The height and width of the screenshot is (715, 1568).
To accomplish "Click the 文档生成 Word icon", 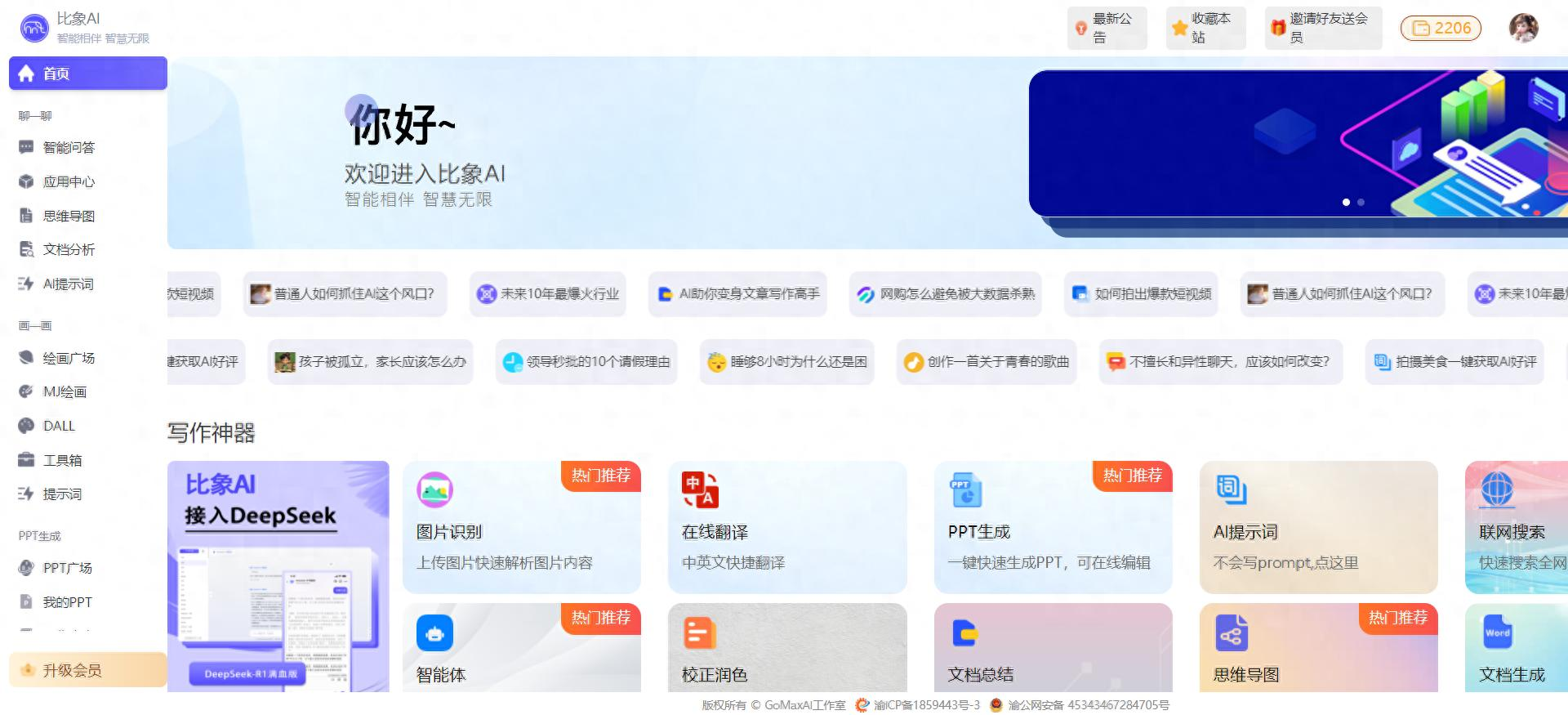I will [x=1497, y=632].
